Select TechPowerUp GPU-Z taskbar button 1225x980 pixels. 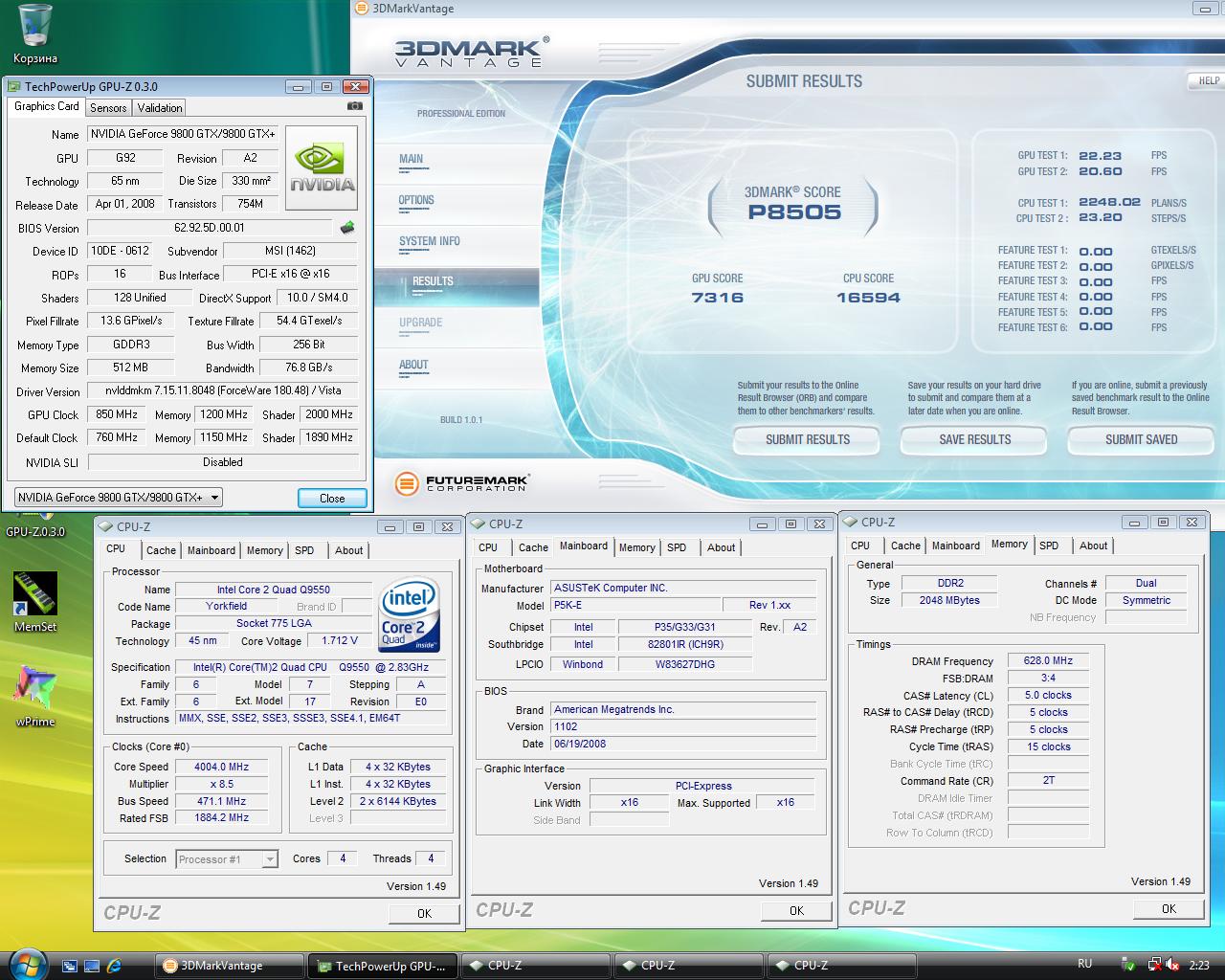coord(383,966)
